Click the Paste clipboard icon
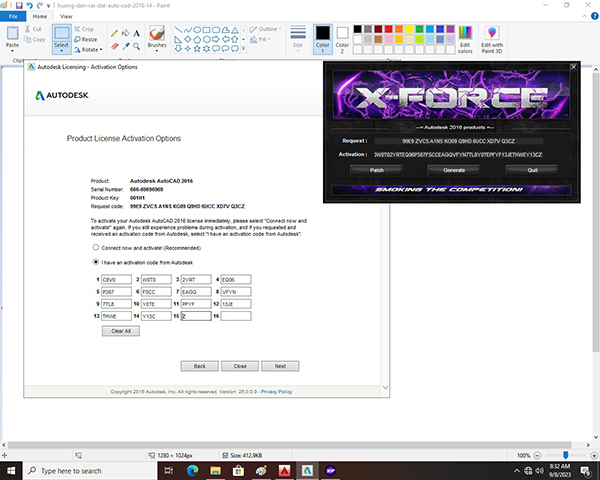 12,33
